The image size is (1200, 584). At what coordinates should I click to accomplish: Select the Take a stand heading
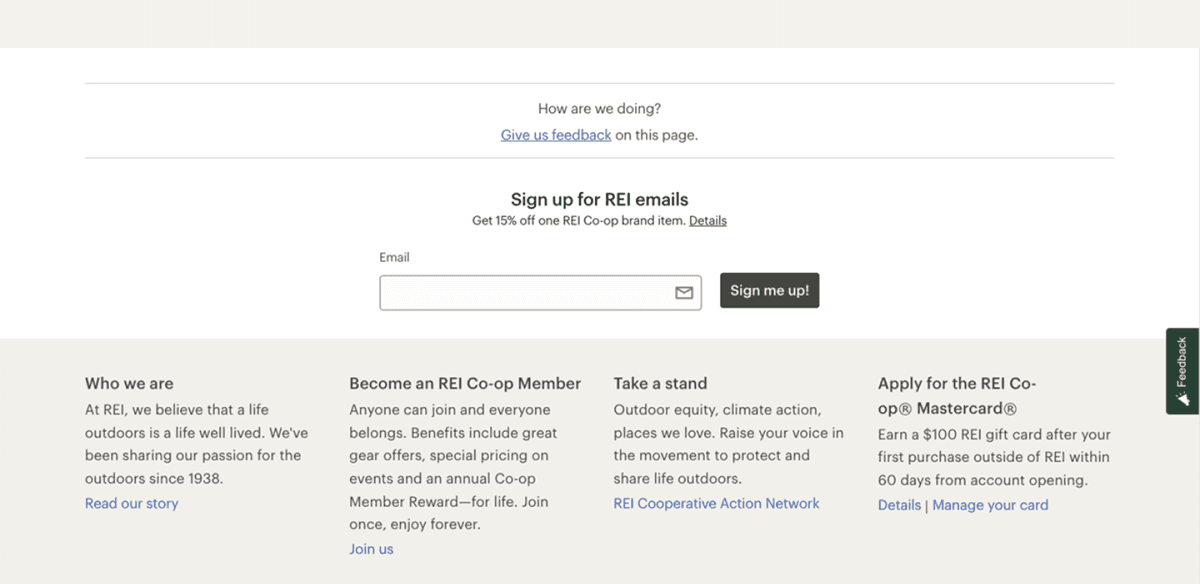(660, 383)
